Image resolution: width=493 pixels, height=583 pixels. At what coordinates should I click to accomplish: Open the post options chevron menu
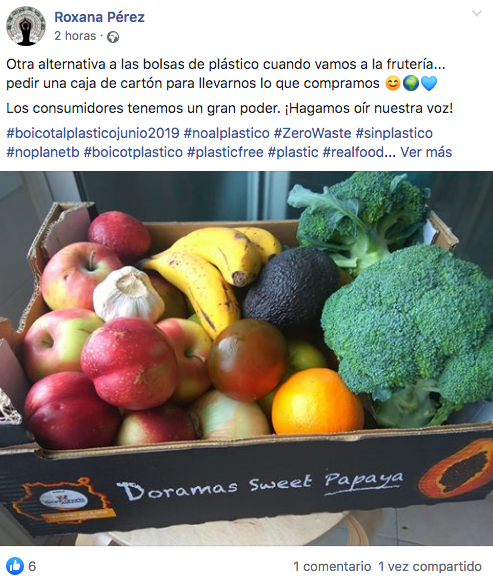click(477, 13)
